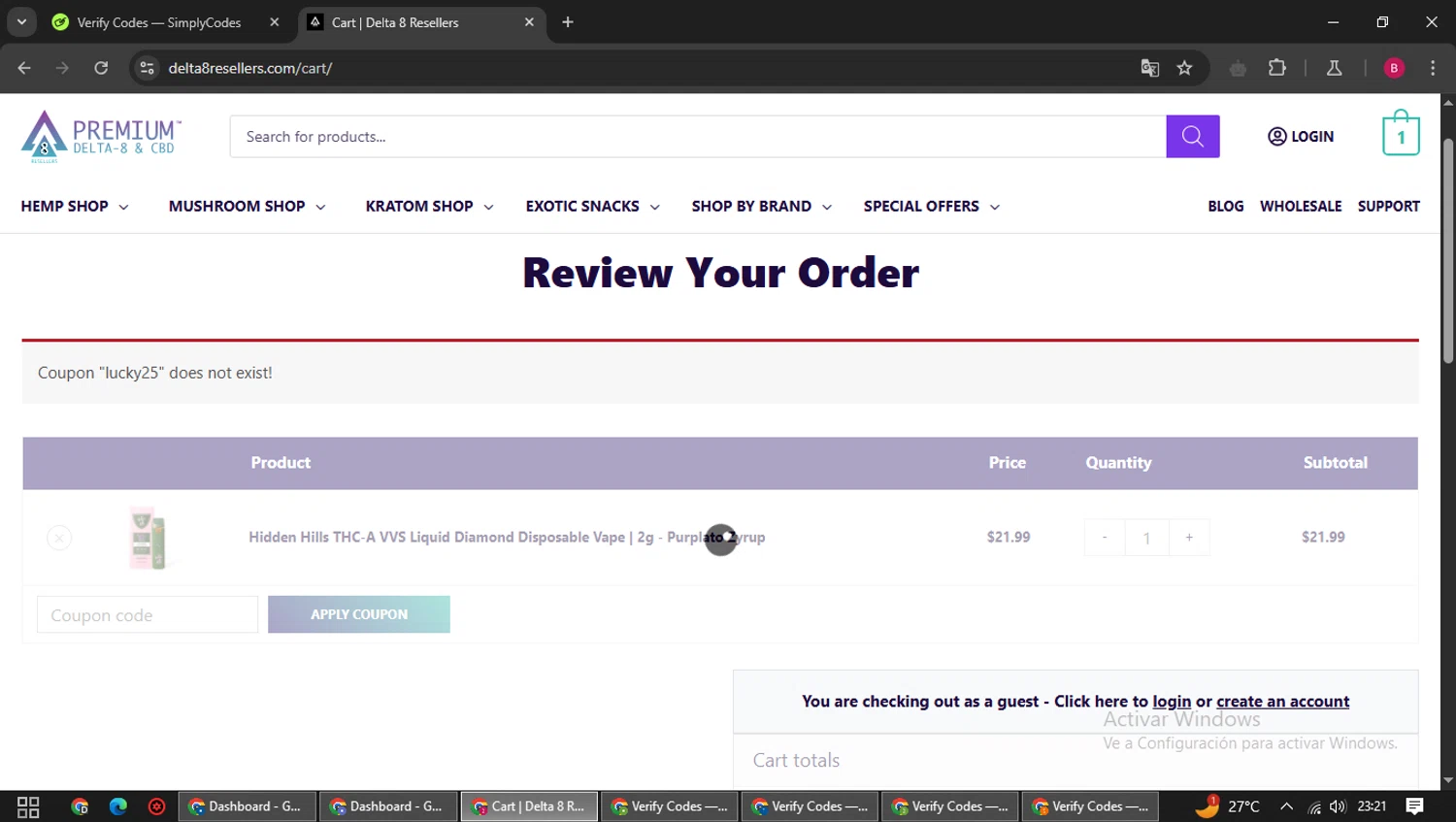Click the taskbar volume speaker icon
This screenshot has width=1456, height=822.
(x=1339, y=806)
